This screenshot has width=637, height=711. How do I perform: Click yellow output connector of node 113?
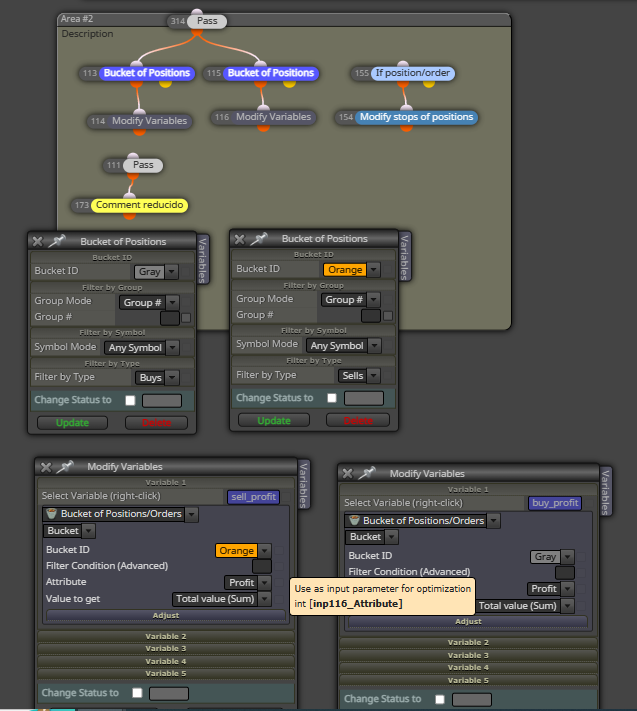(165, 83)
